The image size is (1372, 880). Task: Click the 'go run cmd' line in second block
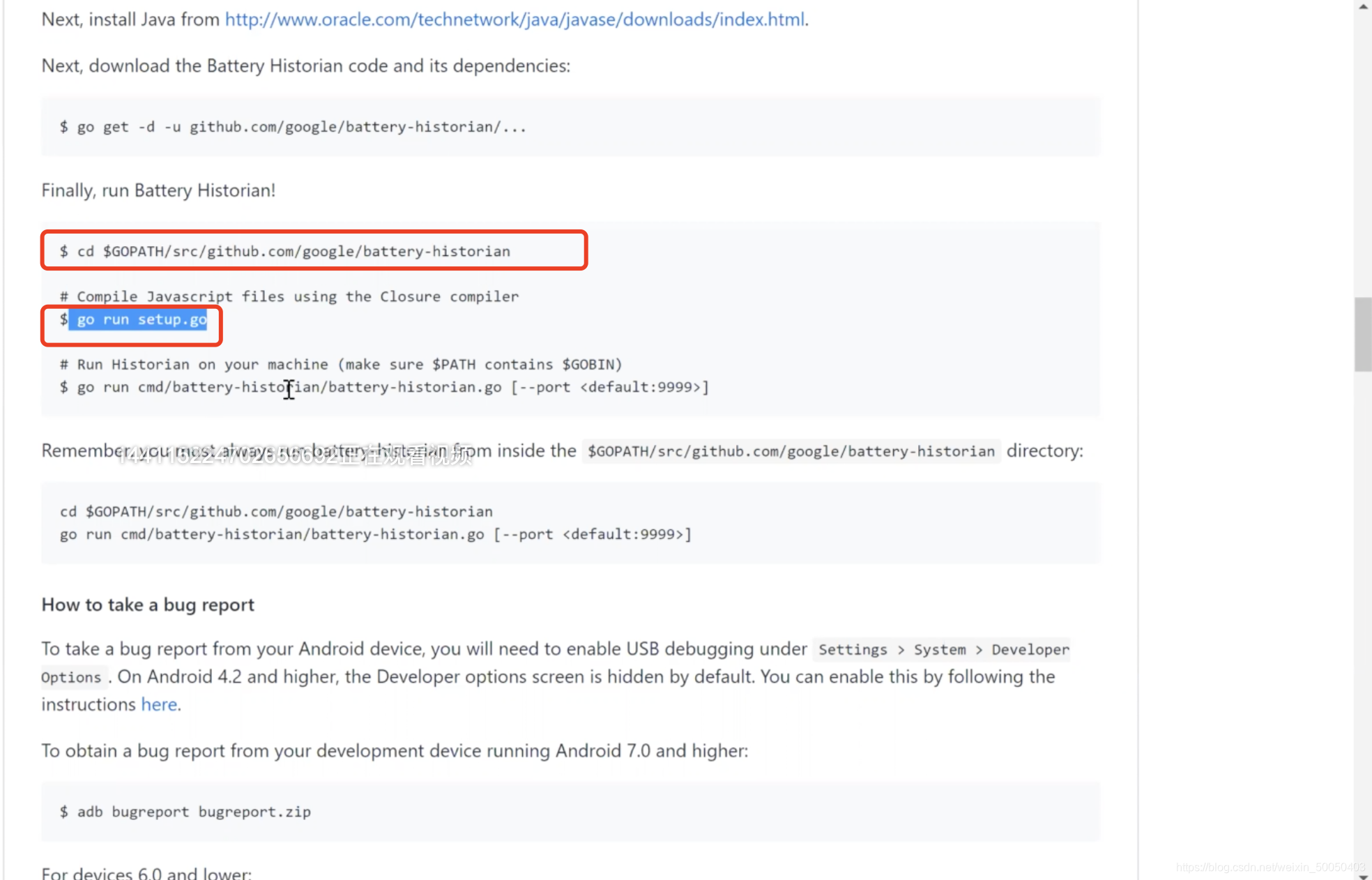click(376, 534)
